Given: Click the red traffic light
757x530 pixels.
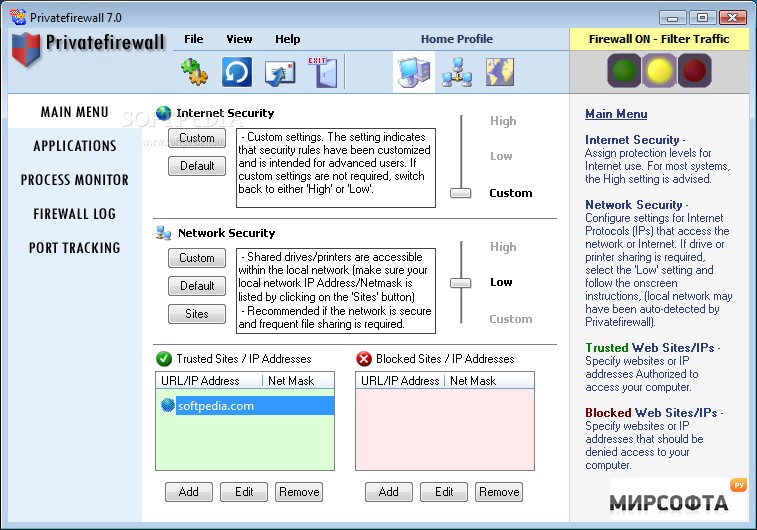Looking at the screenshot, I should tap(695, 70).
